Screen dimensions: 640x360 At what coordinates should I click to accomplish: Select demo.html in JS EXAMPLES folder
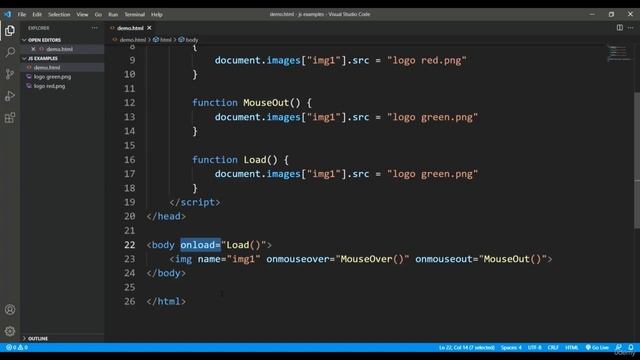47,67
